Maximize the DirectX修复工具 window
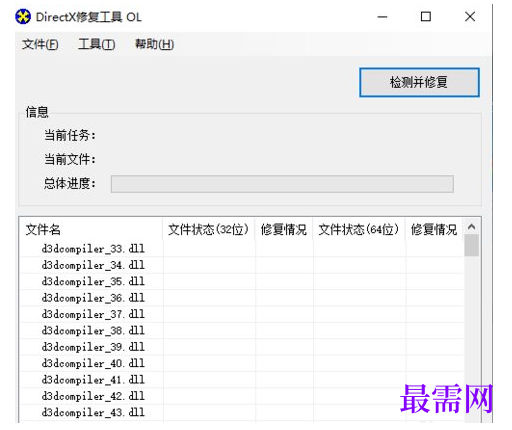The height and width of the screenshot is (430, 512). 426,17
